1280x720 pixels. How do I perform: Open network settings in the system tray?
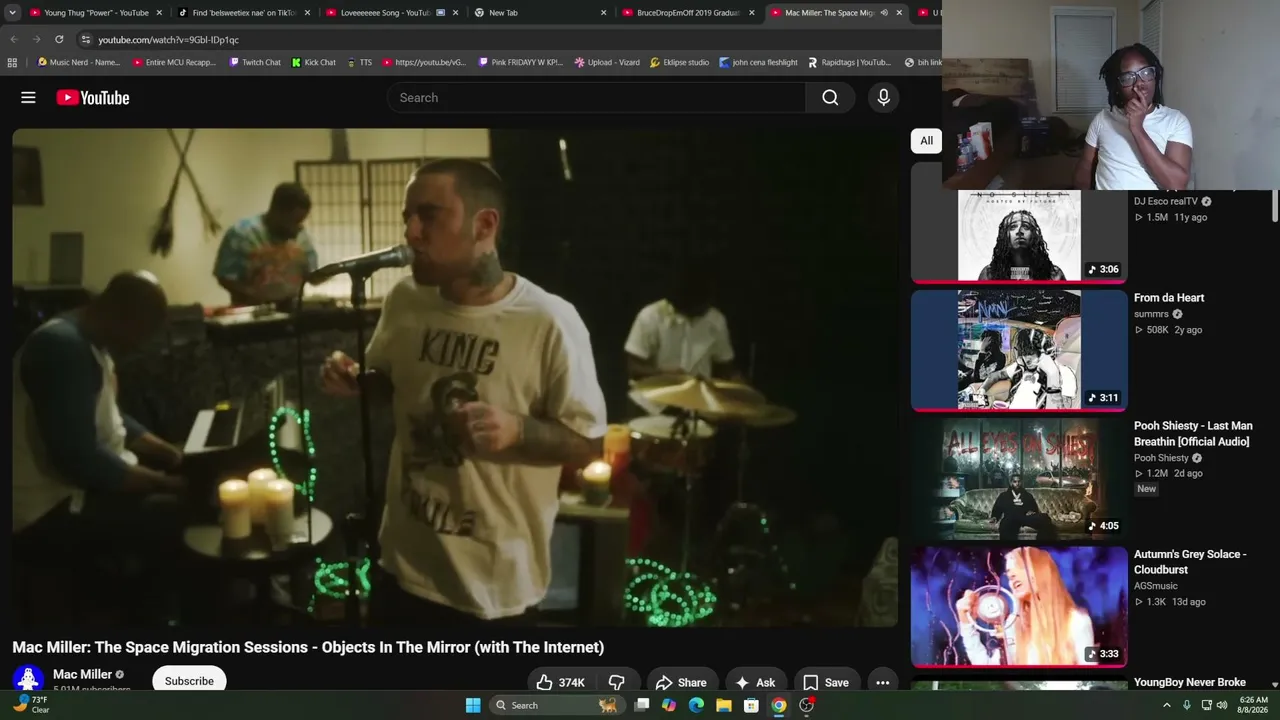1205,705
